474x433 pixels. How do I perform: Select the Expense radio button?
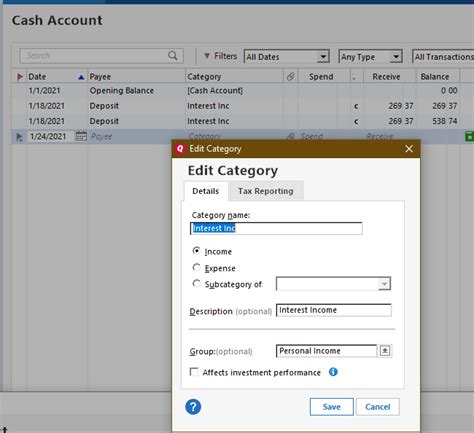pyautogui.click(x=196, y=267)
